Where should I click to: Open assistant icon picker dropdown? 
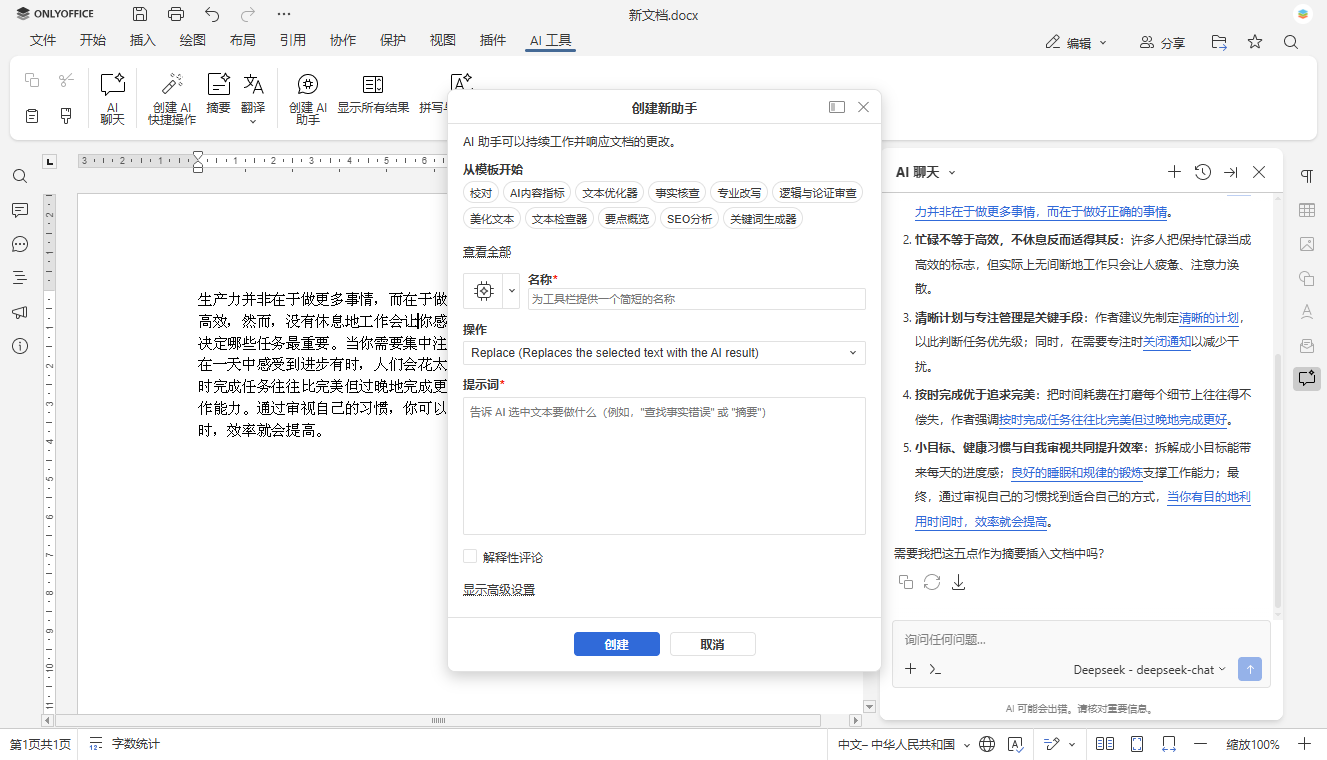click(512, 290)
